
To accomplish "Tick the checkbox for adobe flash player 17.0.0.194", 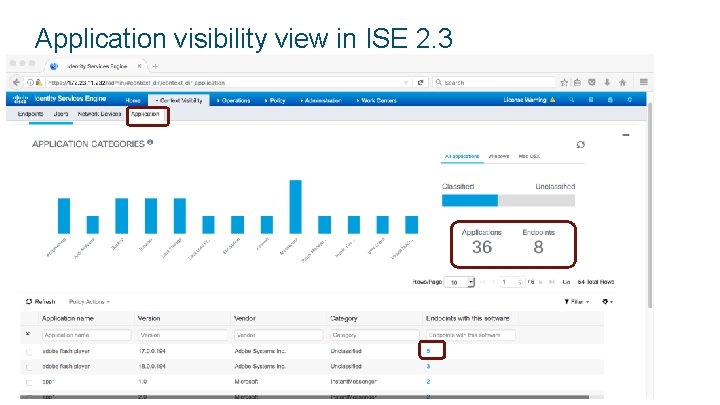I will click(29, 352).
